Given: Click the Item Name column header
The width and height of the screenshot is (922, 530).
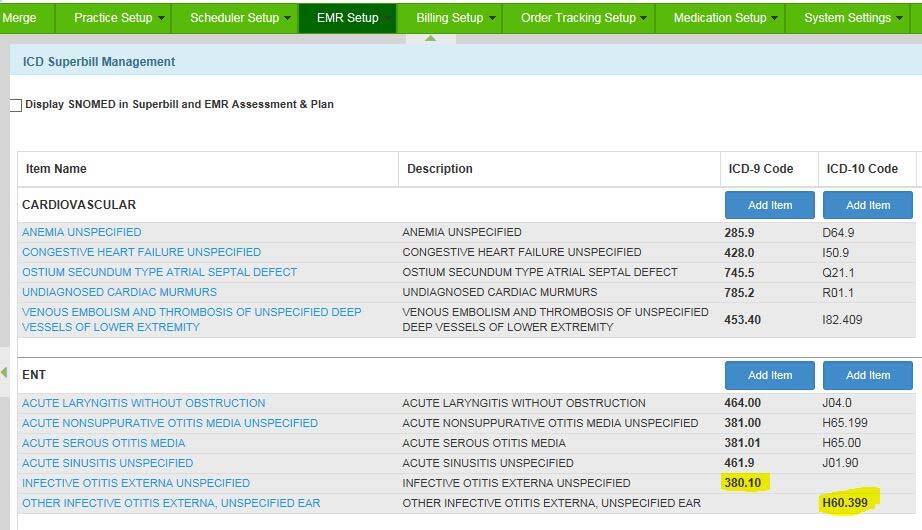Looking at the screenshot, I should (x=56, y=169).
